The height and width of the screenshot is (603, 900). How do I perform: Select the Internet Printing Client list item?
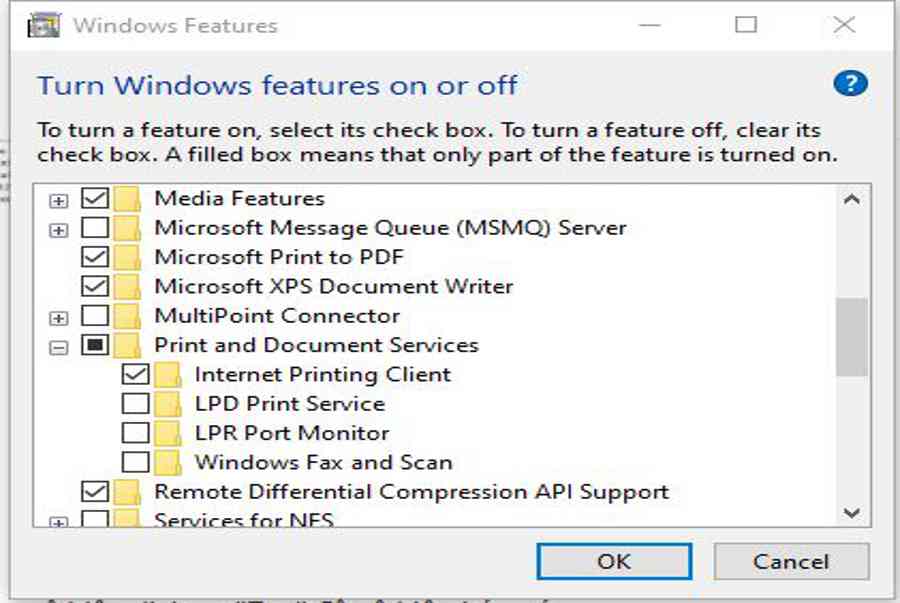tap(323, 374)
